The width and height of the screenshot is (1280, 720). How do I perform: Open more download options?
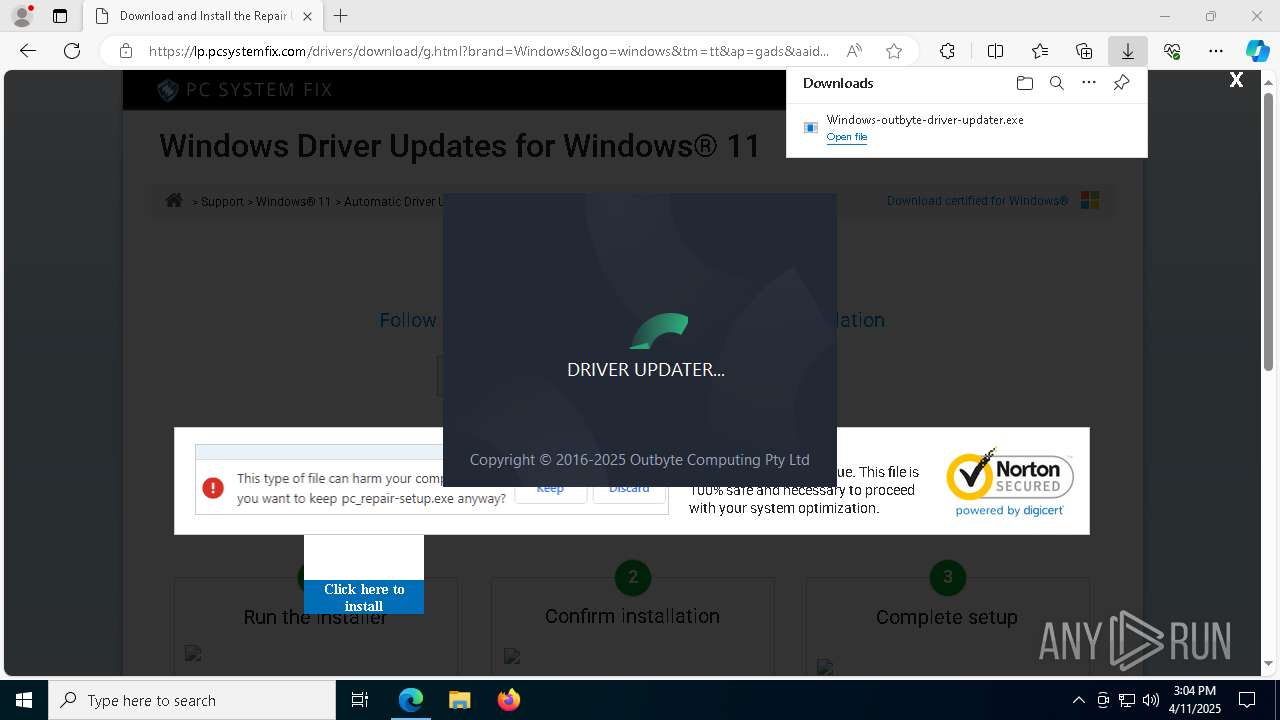[x=1089, y=83]
